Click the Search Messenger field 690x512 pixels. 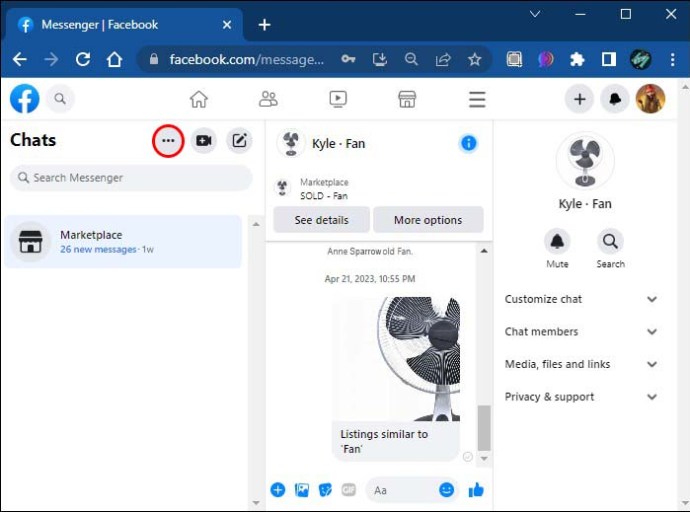point(132,178)
